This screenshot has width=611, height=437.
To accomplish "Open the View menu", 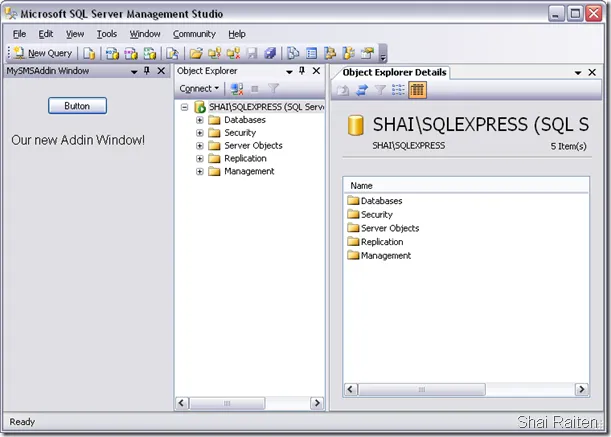I will point(75,34).
